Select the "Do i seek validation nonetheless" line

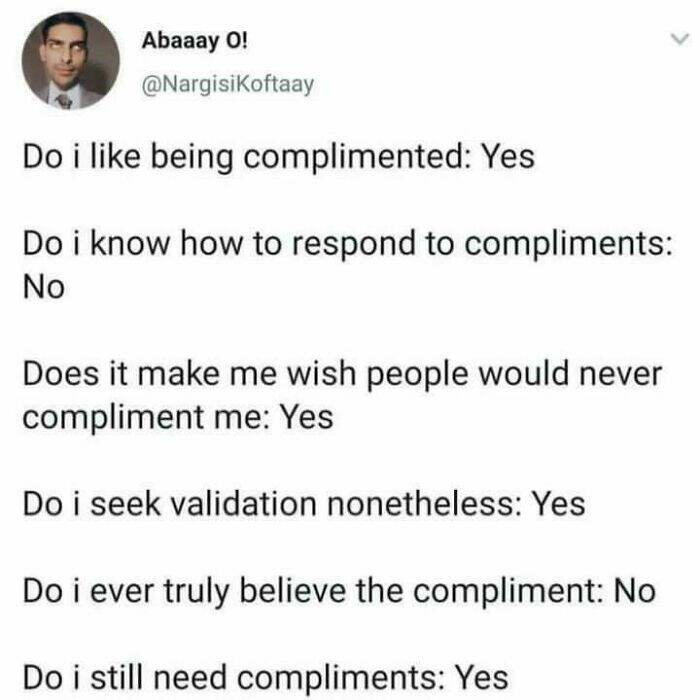pyautogui.click(x=302, y=505)
